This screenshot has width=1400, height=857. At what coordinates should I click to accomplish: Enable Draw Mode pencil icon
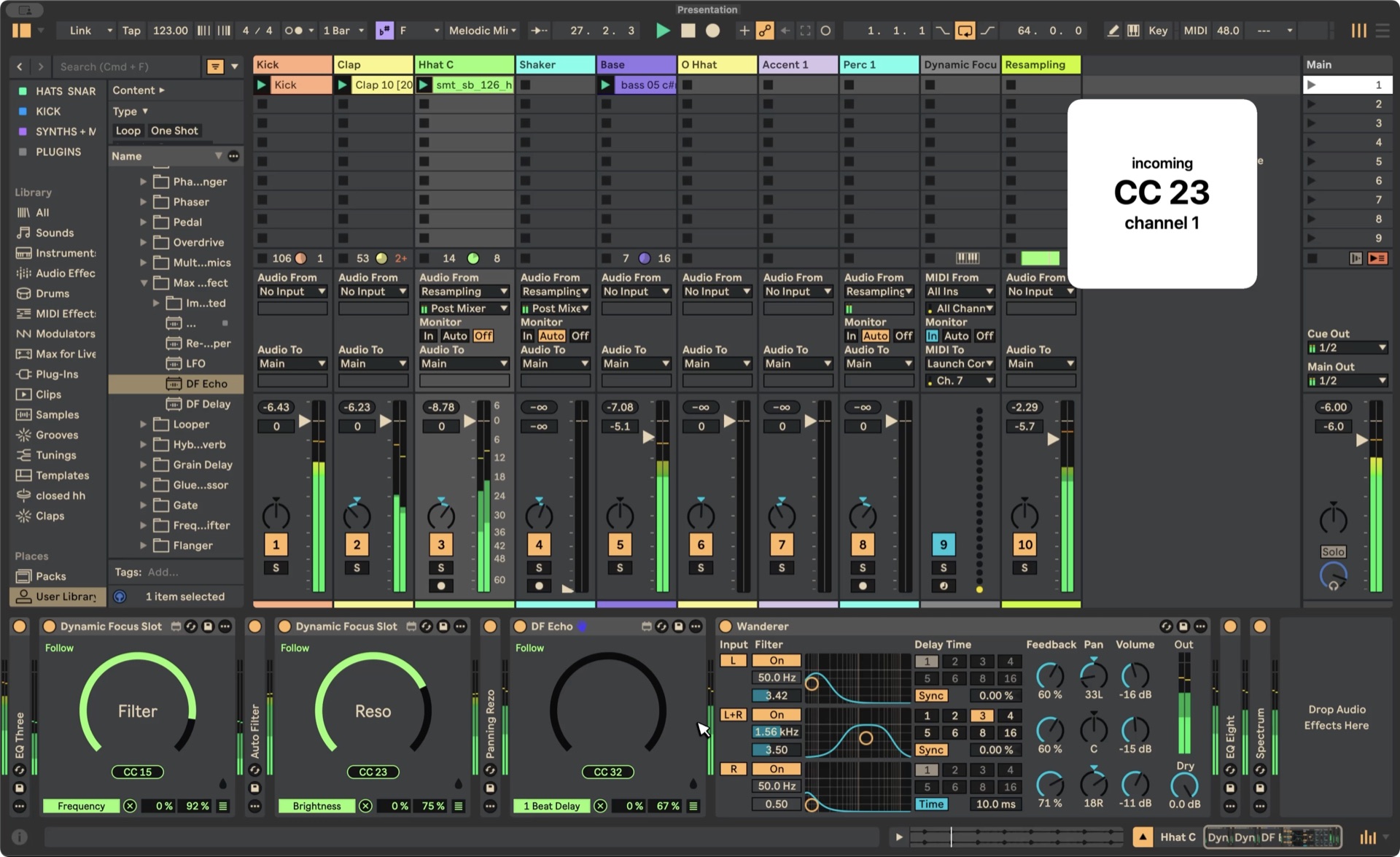coord(1113,31)
